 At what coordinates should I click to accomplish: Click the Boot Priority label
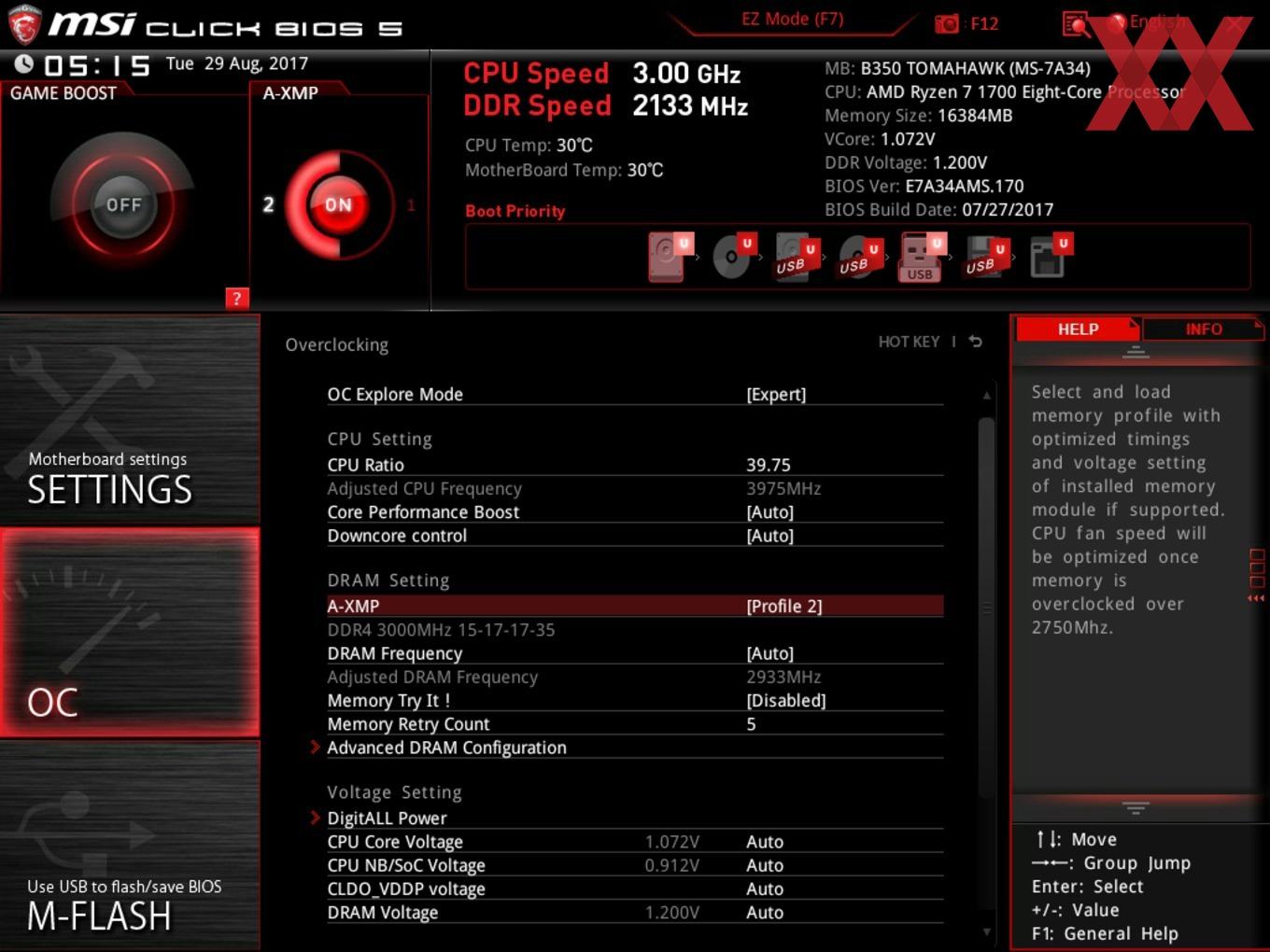click(x=515, y=211)
